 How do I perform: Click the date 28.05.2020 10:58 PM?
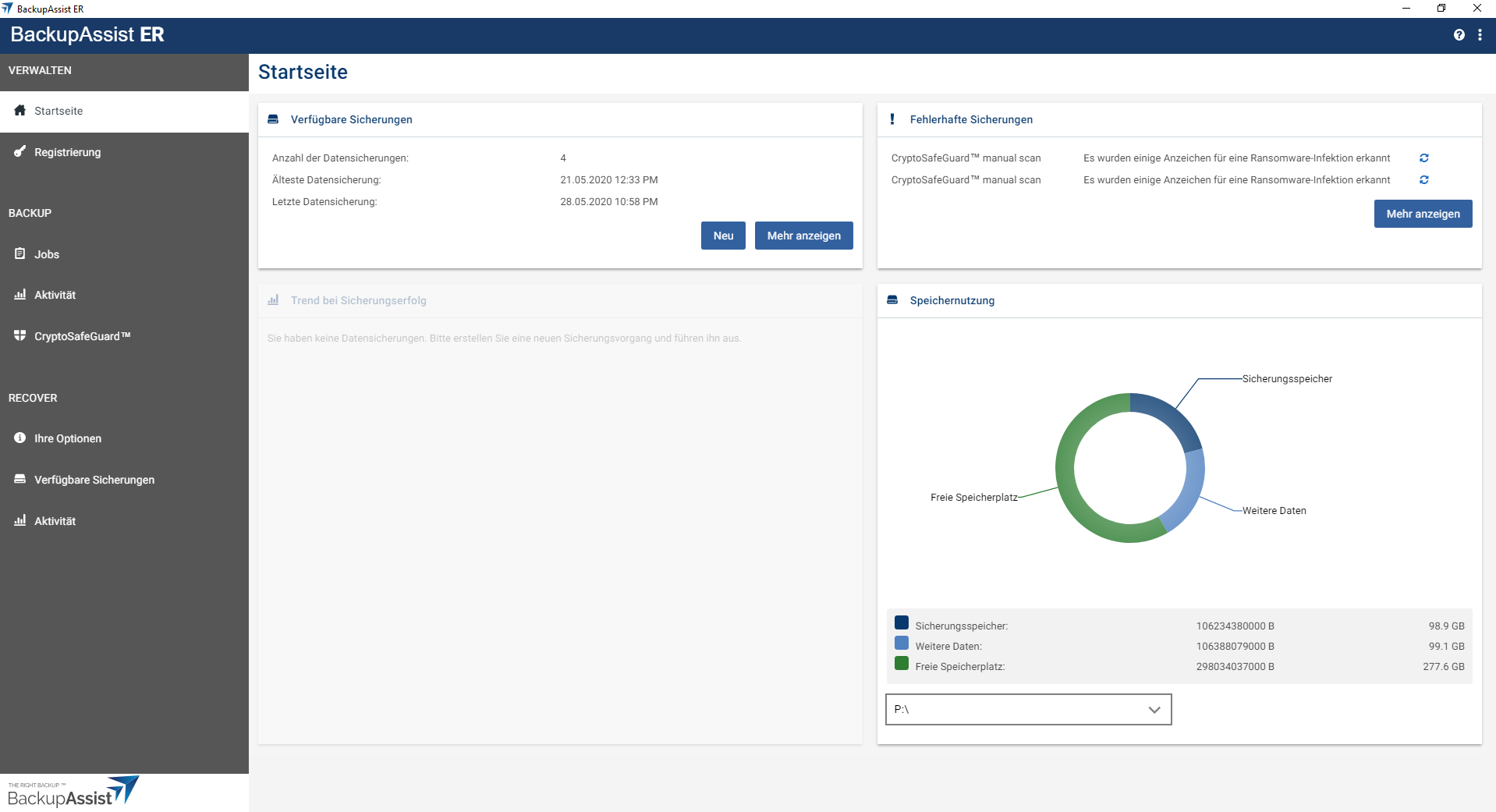(608, 201)
